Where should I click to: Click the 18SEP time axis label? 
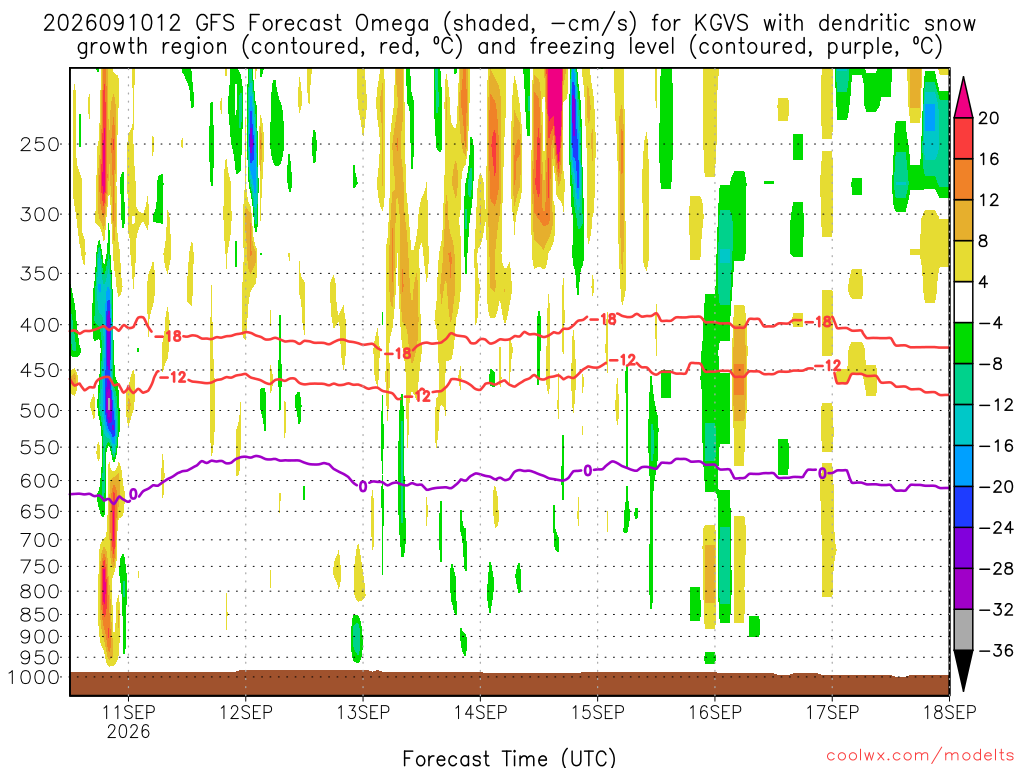(950, 712)
